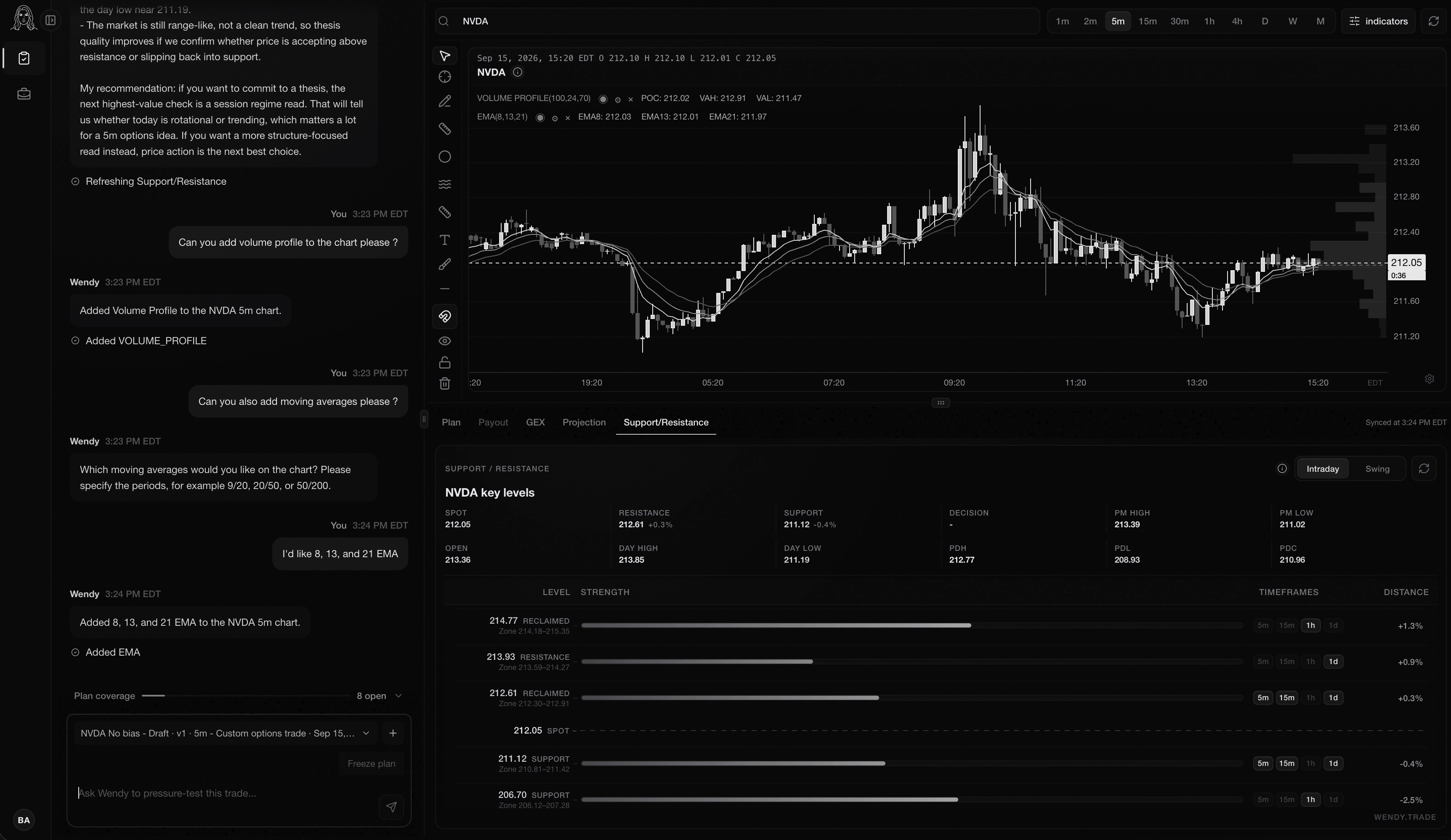Viewport: 1451px width, 840px height.
Task: Toggle EMA indicator visibility dot
Action: point(540,117)
